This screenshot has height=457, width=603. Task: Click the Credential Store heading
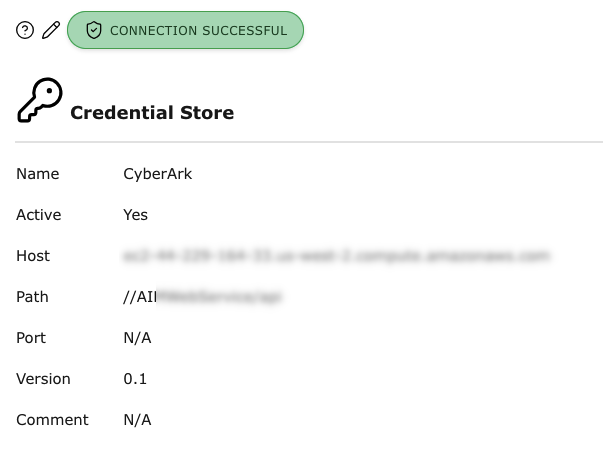click(x=152, y=113)
